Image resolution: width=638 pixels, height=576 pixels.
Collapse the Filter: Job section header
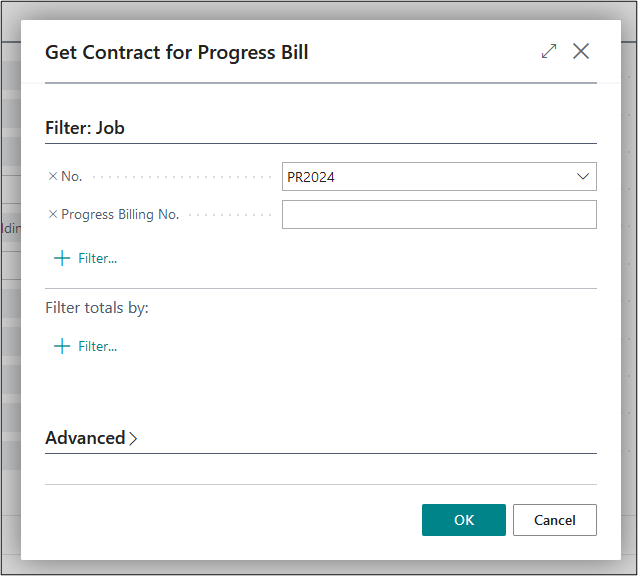(85, 128)
